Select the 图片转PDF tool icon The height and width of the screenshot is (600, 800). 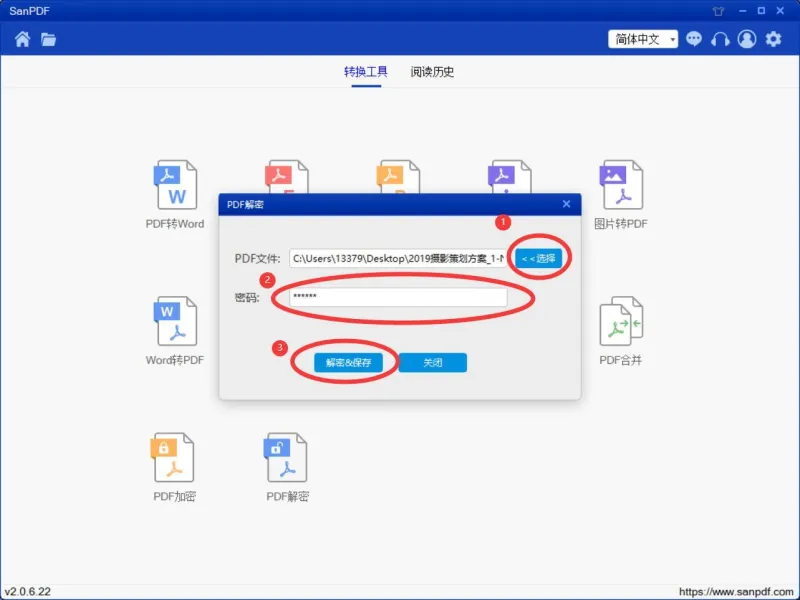coord(621,185)
